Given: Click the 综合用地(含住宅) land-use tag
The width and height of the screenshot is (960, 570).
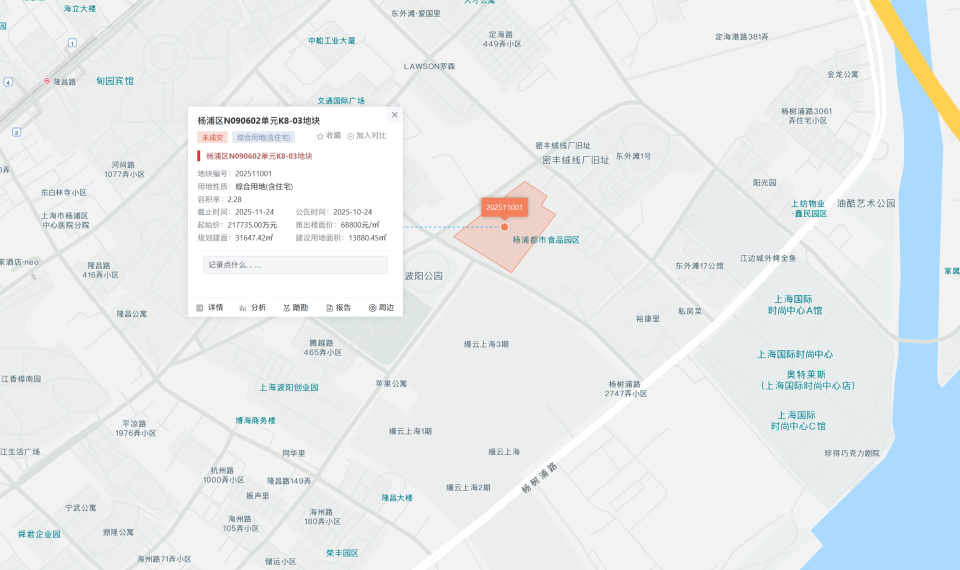Looking at the screenshot, I should 263,137.
